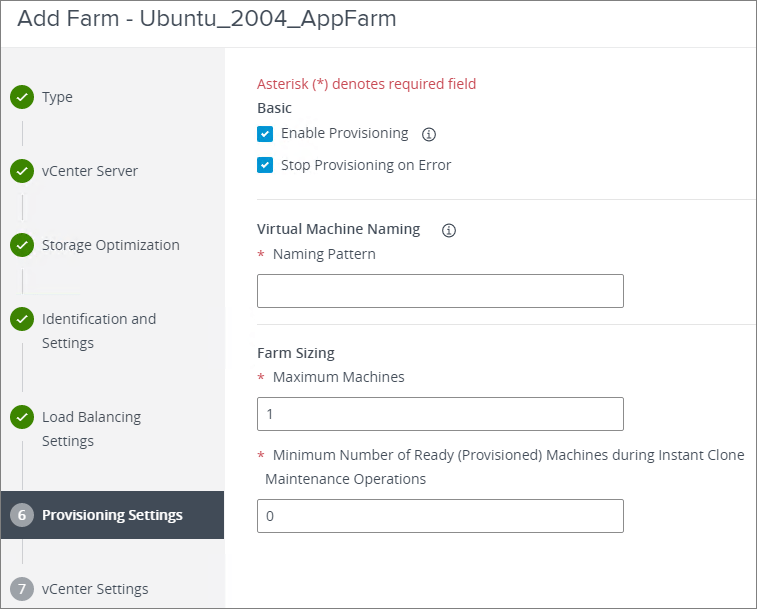This screenshot has height=609, width=757.
Task: Select Identification and Settings step
Action: point(98,330)
